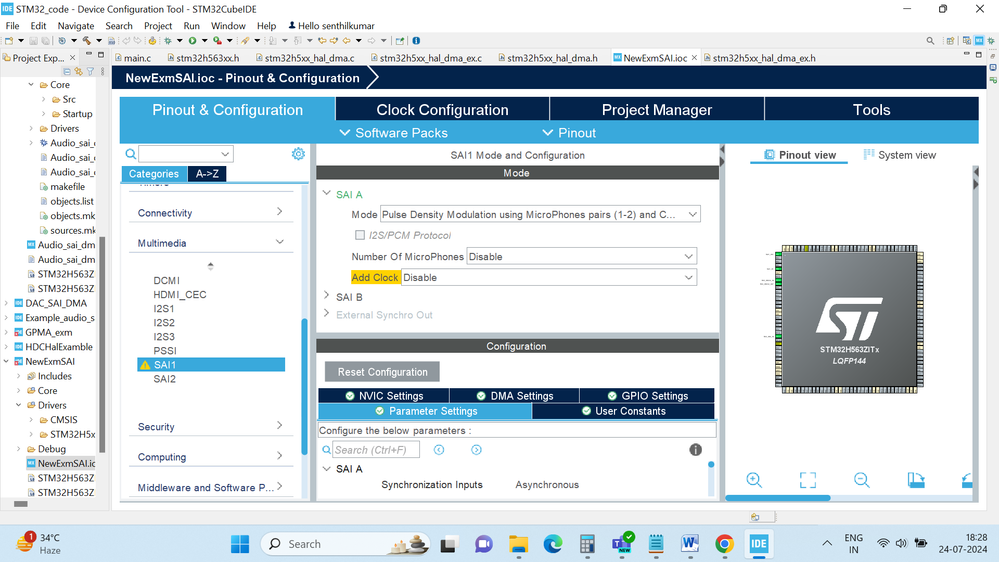The image size is (999, 562).
Task: Go to next parameter search result
Action: coord(476,450)
